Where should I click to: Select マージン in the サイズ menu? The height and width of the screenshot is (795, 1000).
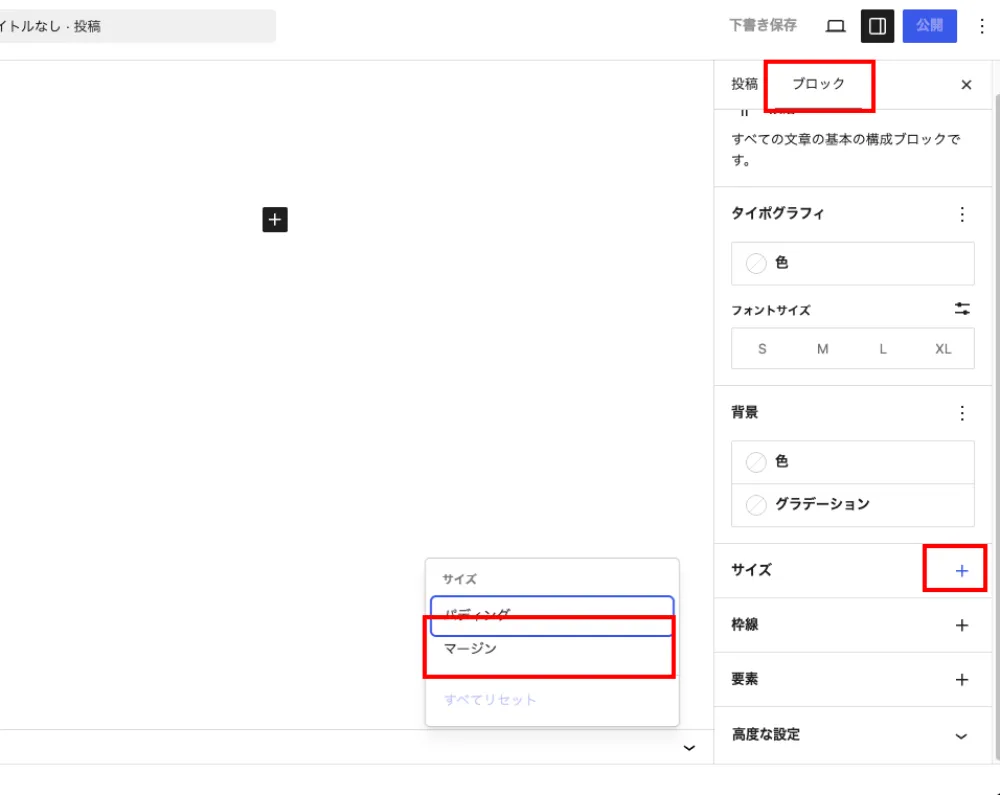point(552,649)
